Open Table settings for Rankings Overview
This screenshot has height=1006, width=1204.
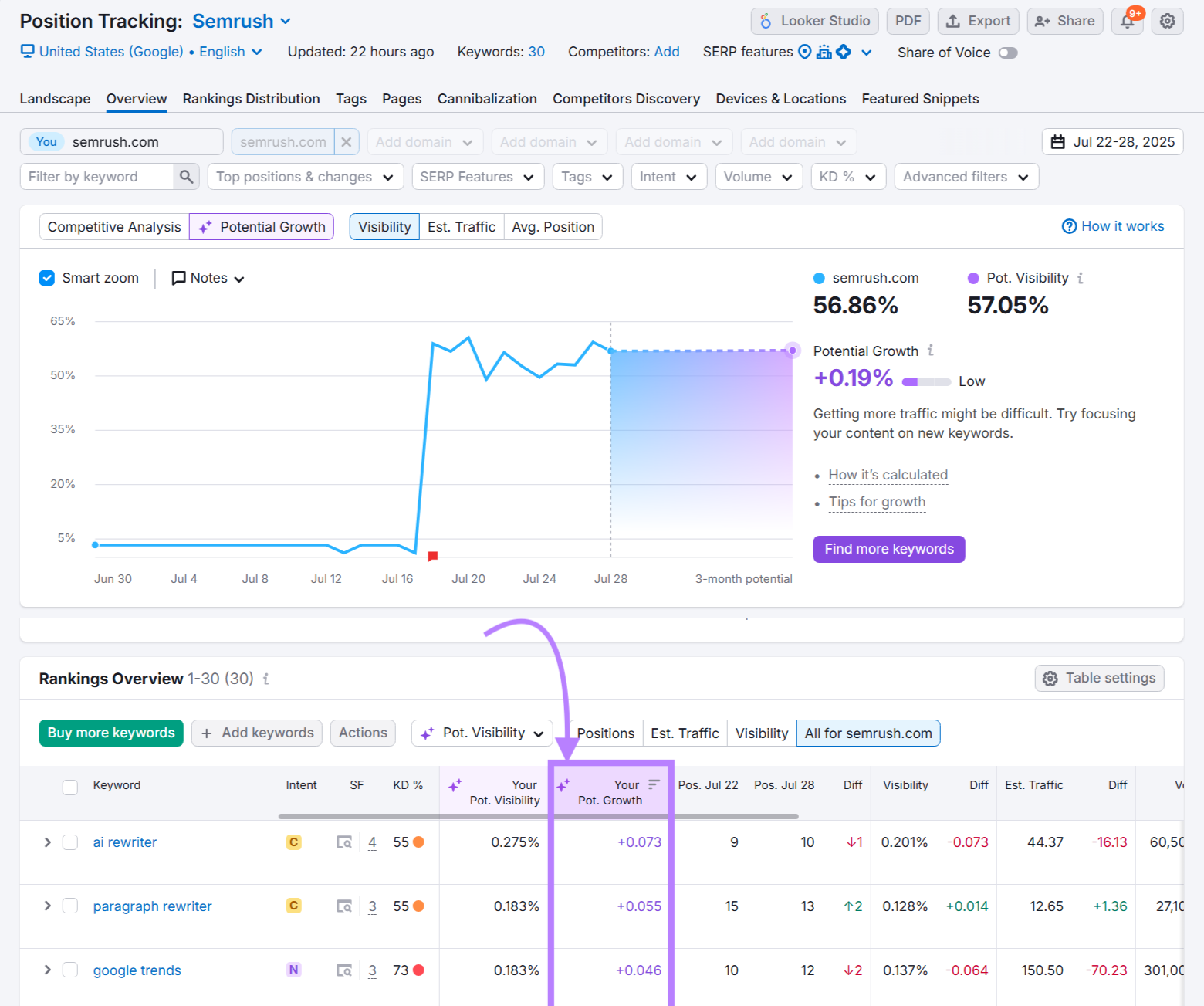[1099, 678]
